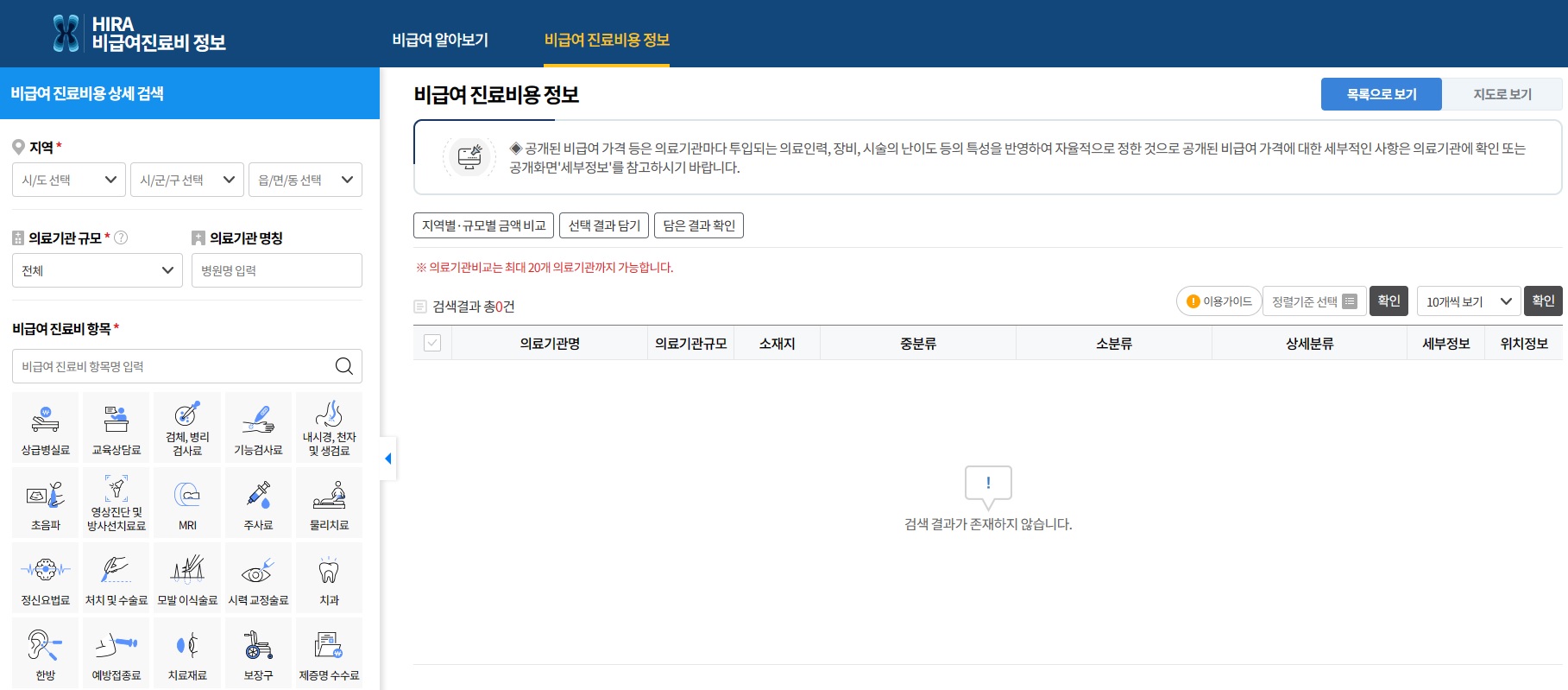
Task: Select the 상급병실료 category icon
Action: tap(46, 427)
